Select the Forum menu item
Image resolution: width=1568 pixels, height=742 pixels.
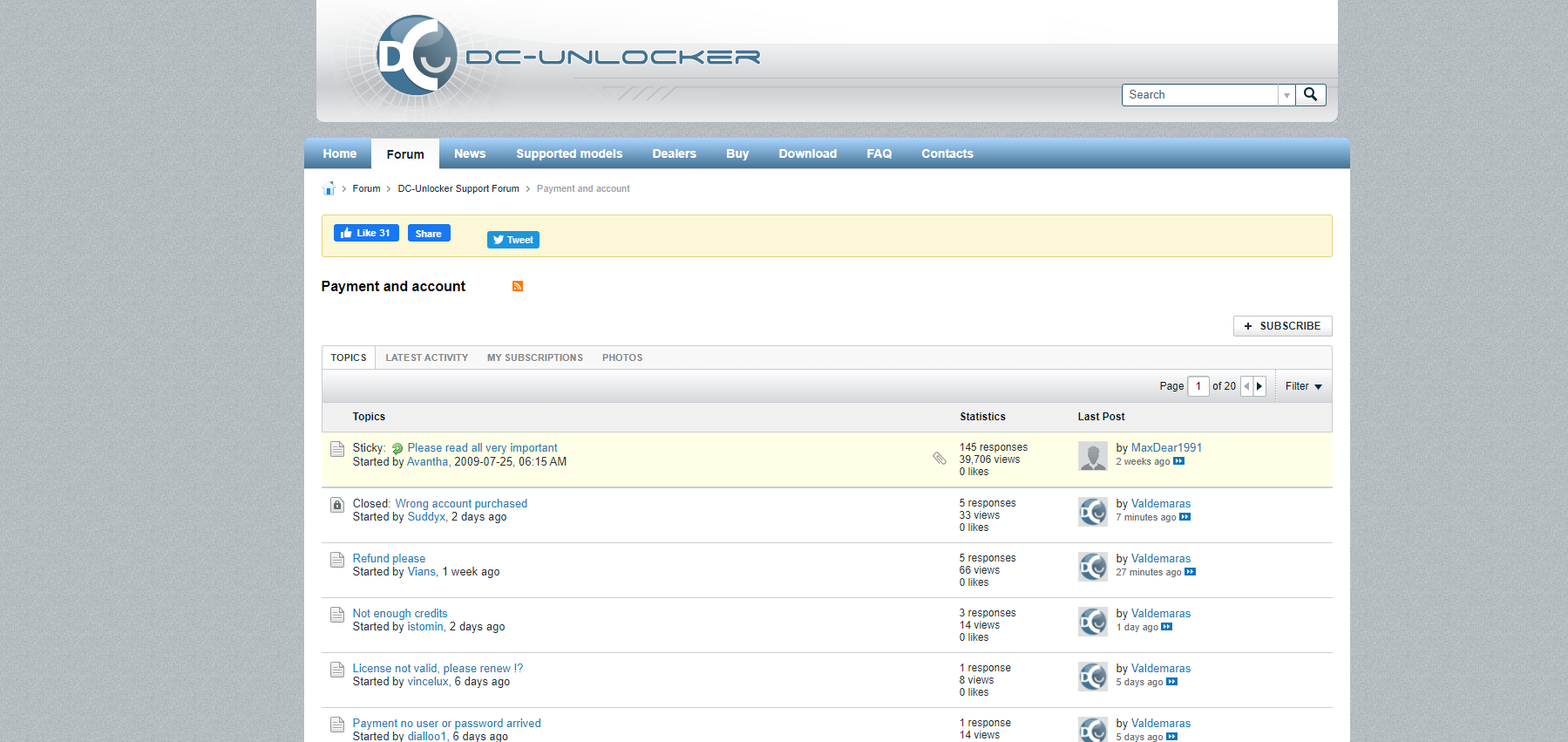[405, 153]
